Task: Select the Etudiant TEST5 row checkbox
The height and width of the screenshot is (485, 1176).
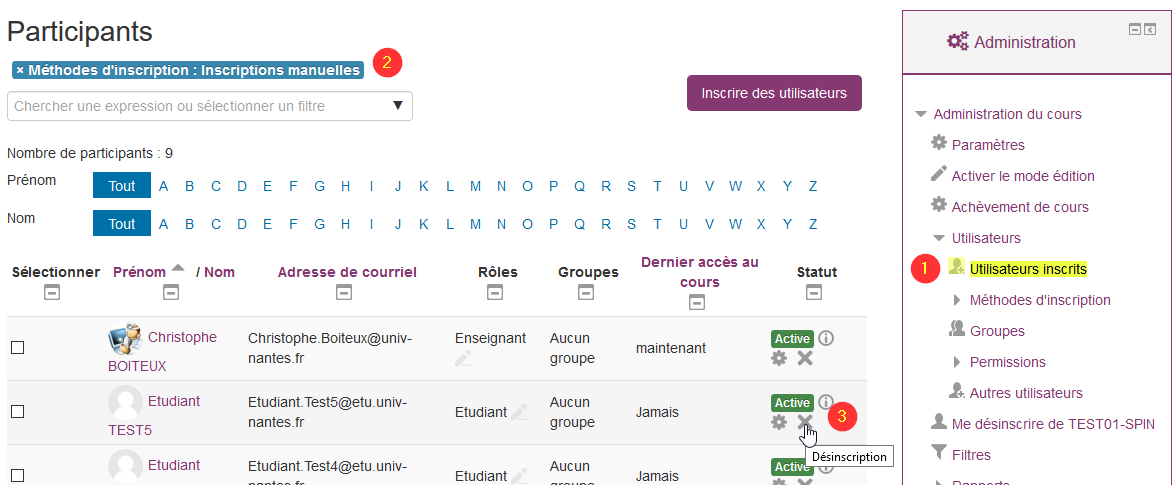Action: click(17, 411)
